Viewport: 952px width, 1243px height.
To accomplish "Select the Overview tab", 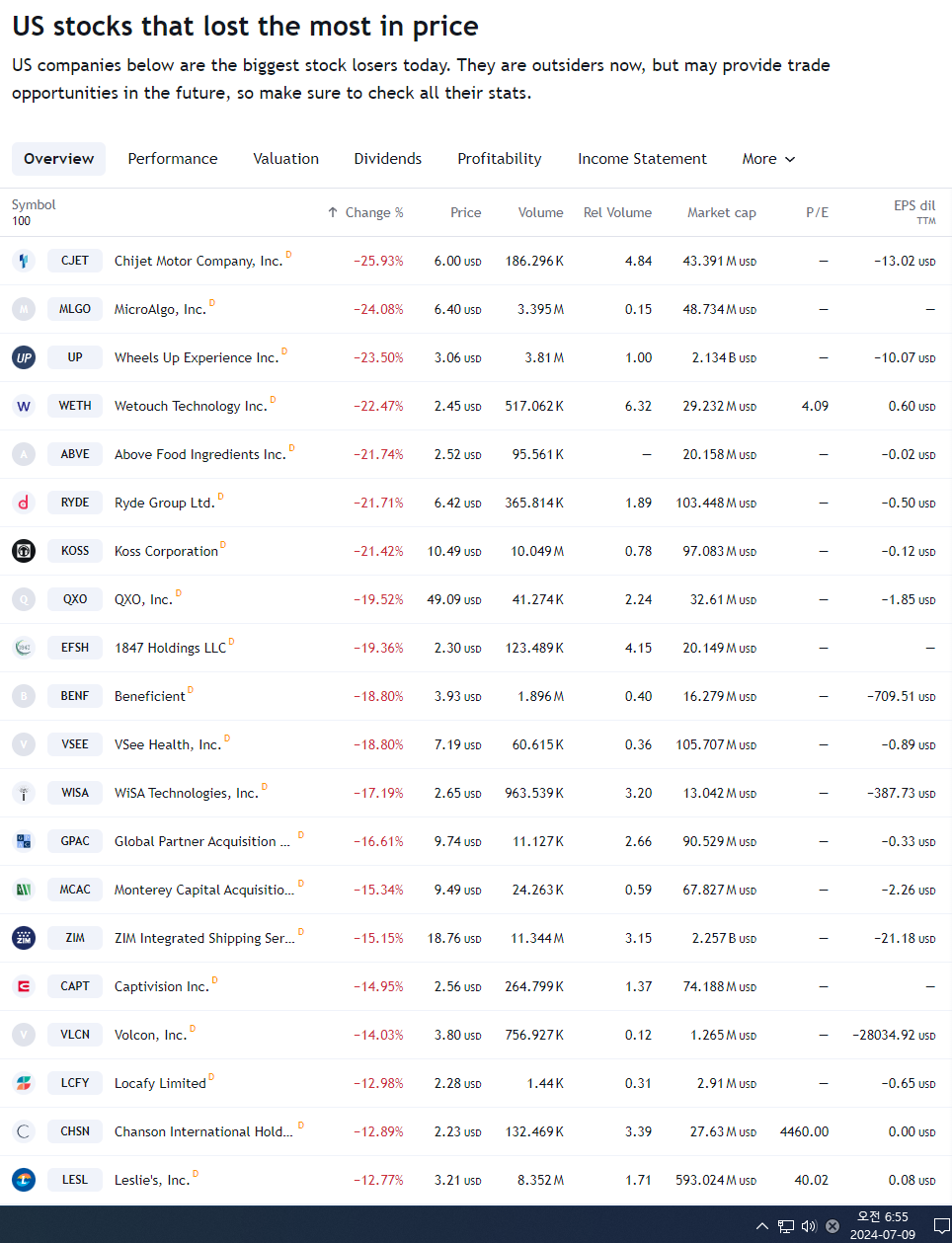I will (x=59, y=159).
